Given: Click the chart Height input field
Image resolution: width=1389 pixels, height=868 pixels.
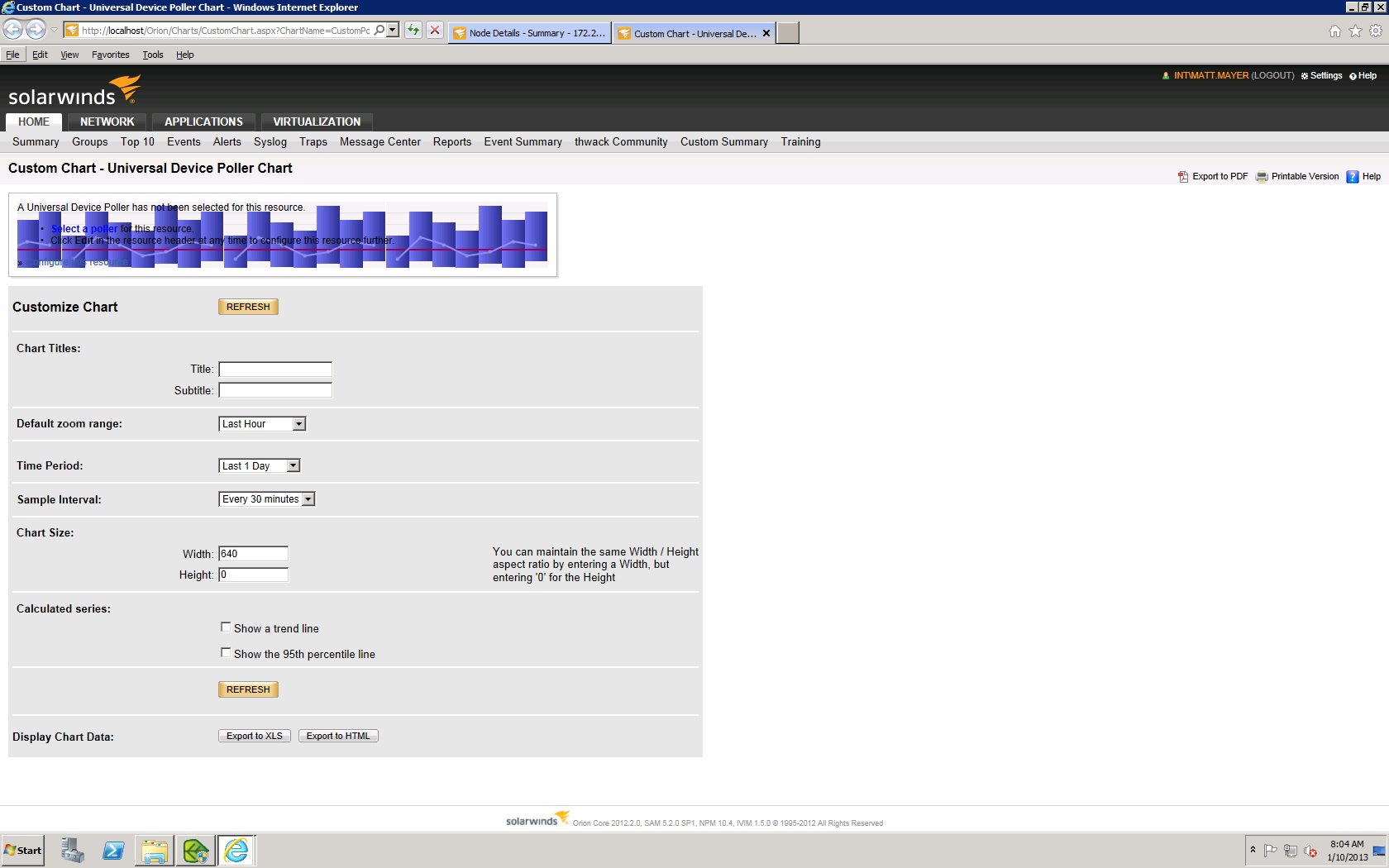Looking at the screenshot, I should pos(253,575).
